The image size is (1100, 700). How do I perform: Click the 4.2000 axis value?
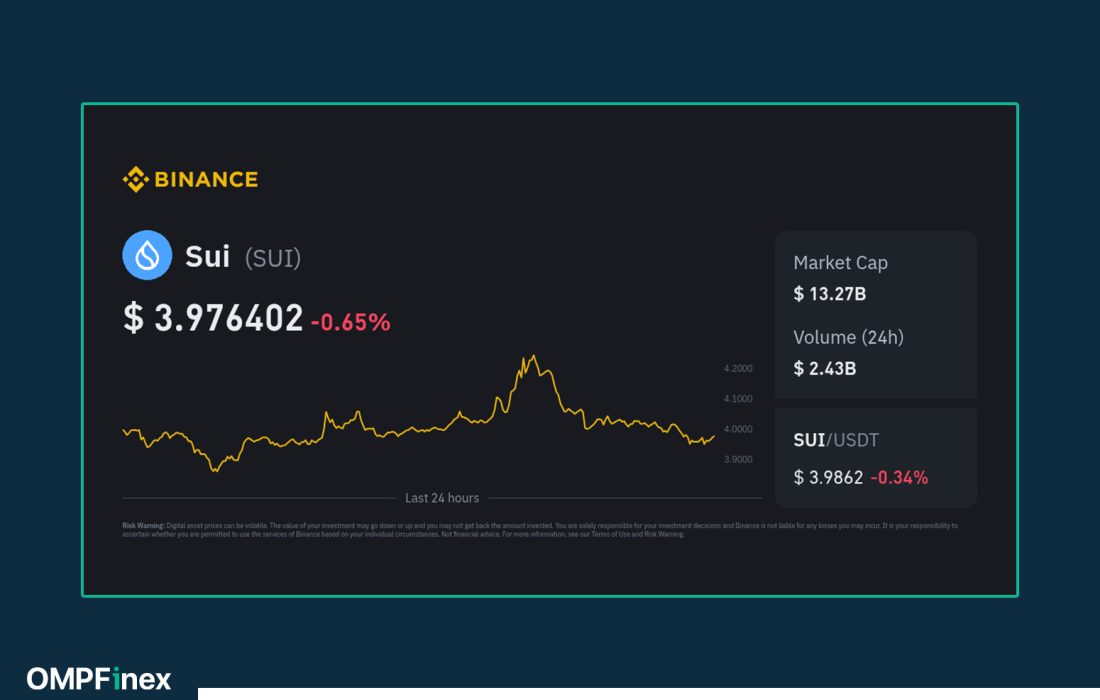(x=738, y=368)
